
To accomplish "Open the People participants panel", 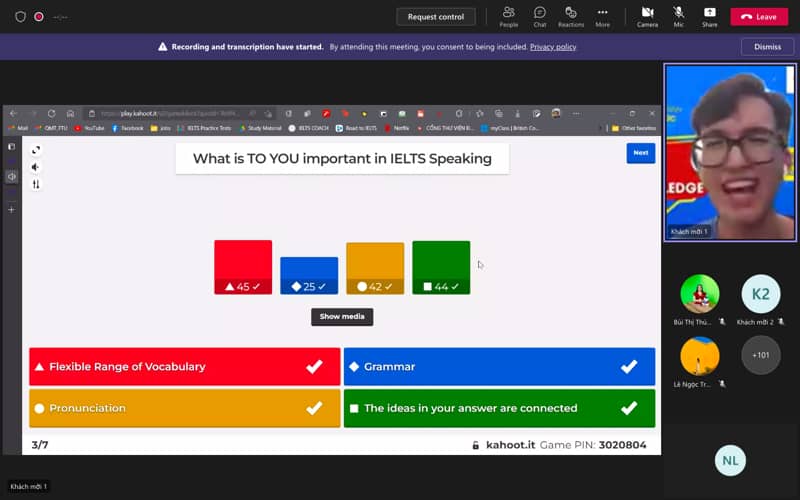I will (508, 15).
